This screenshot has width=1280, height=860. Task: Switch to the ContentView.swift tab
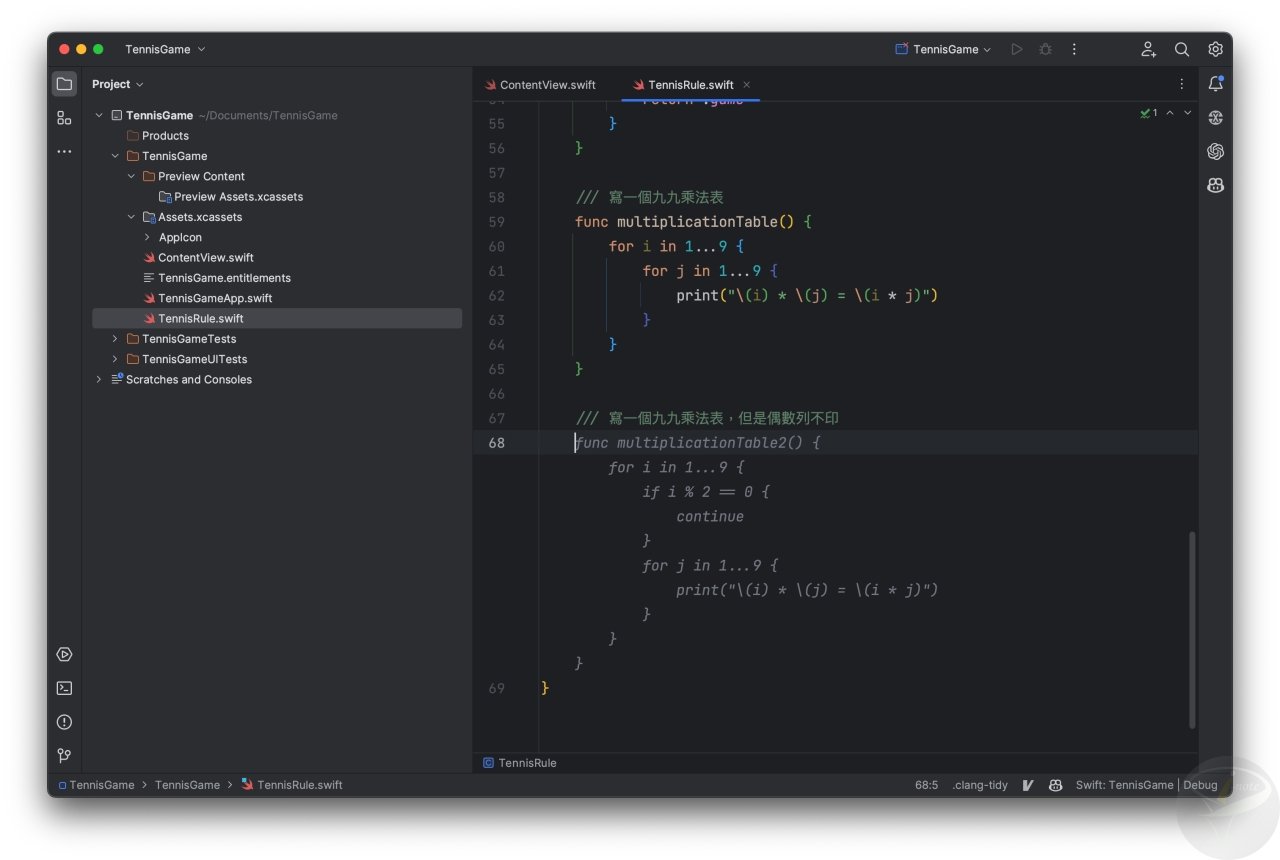coord(548,85)
